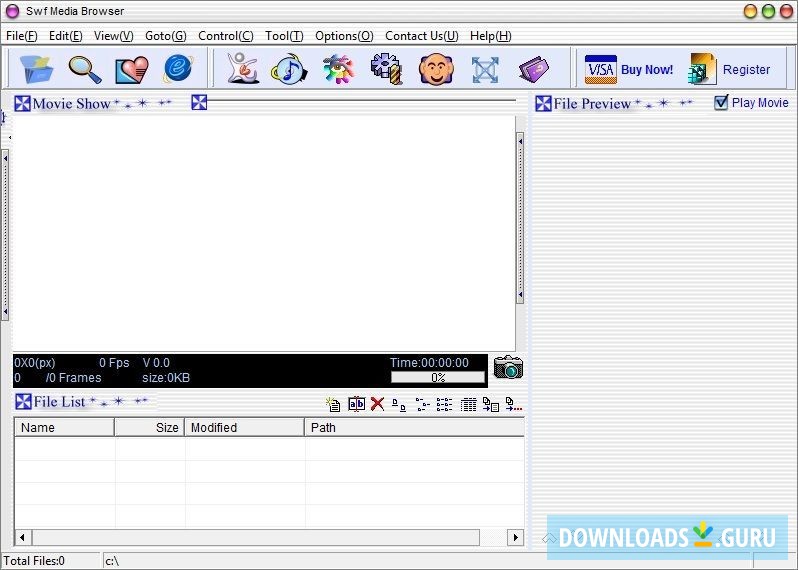Click the smiling face icon
The height and width of the screenshot is (570, 798).
coord(436,69)
